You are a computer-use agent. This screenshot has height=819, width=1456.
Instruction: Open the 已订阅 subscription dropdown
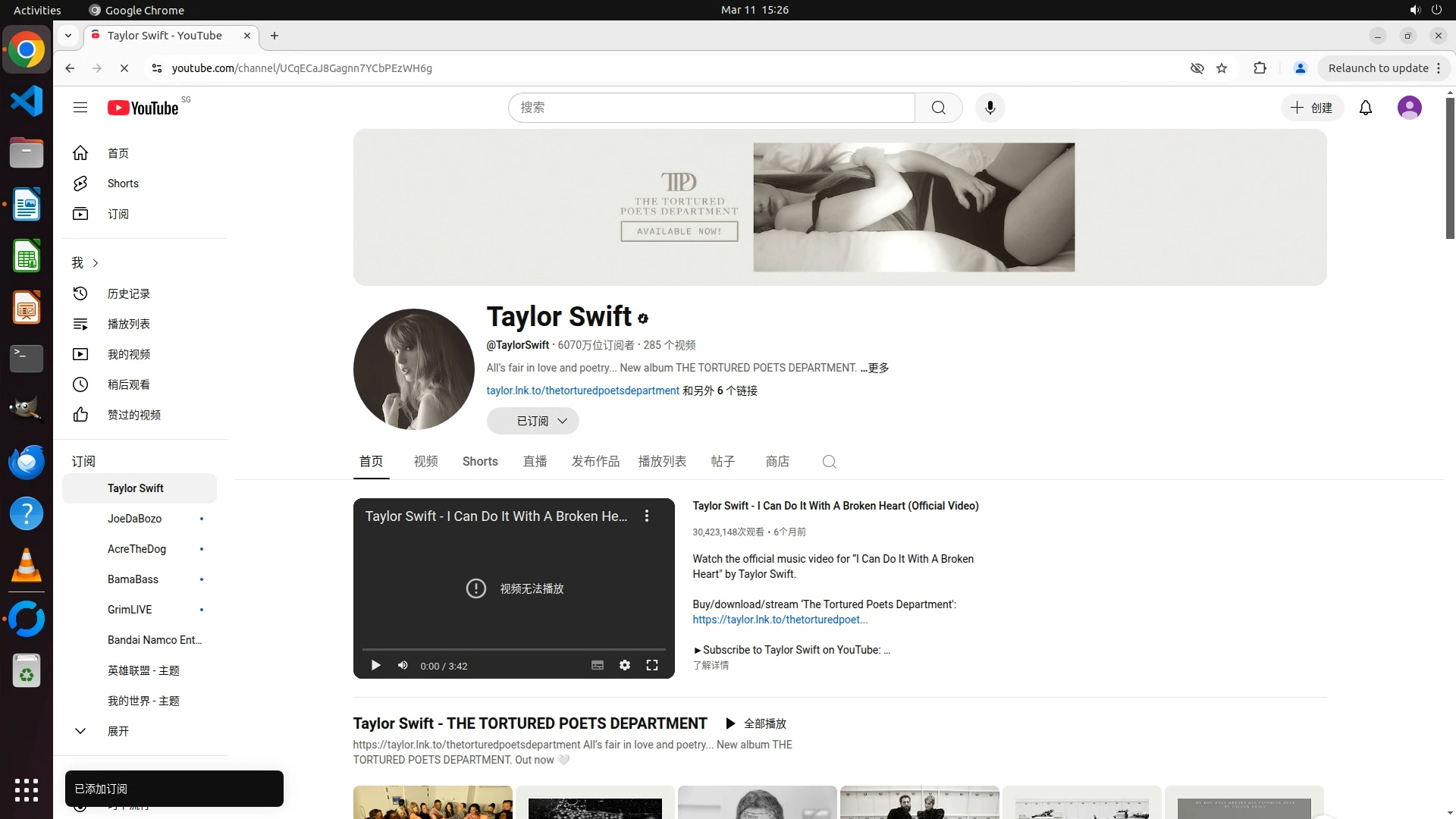pyautogui.click(x=532, y=421)
